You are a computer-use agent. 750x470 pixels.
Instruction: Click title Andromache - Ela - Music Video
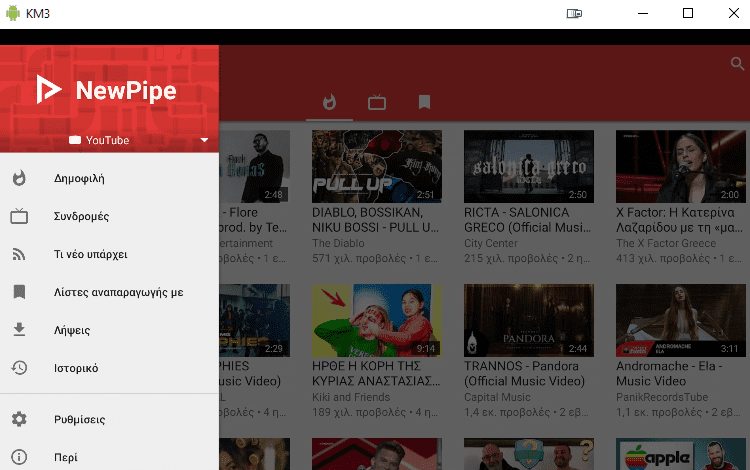669,373
